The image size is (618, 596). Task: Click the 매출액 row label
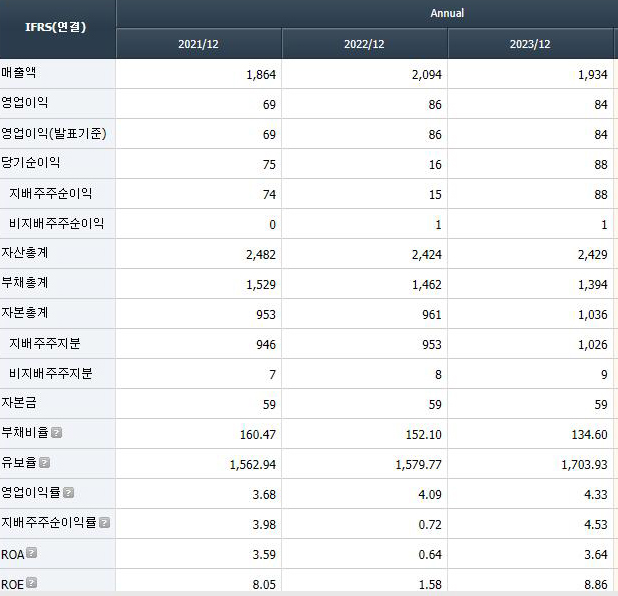(x=19, y=73)
